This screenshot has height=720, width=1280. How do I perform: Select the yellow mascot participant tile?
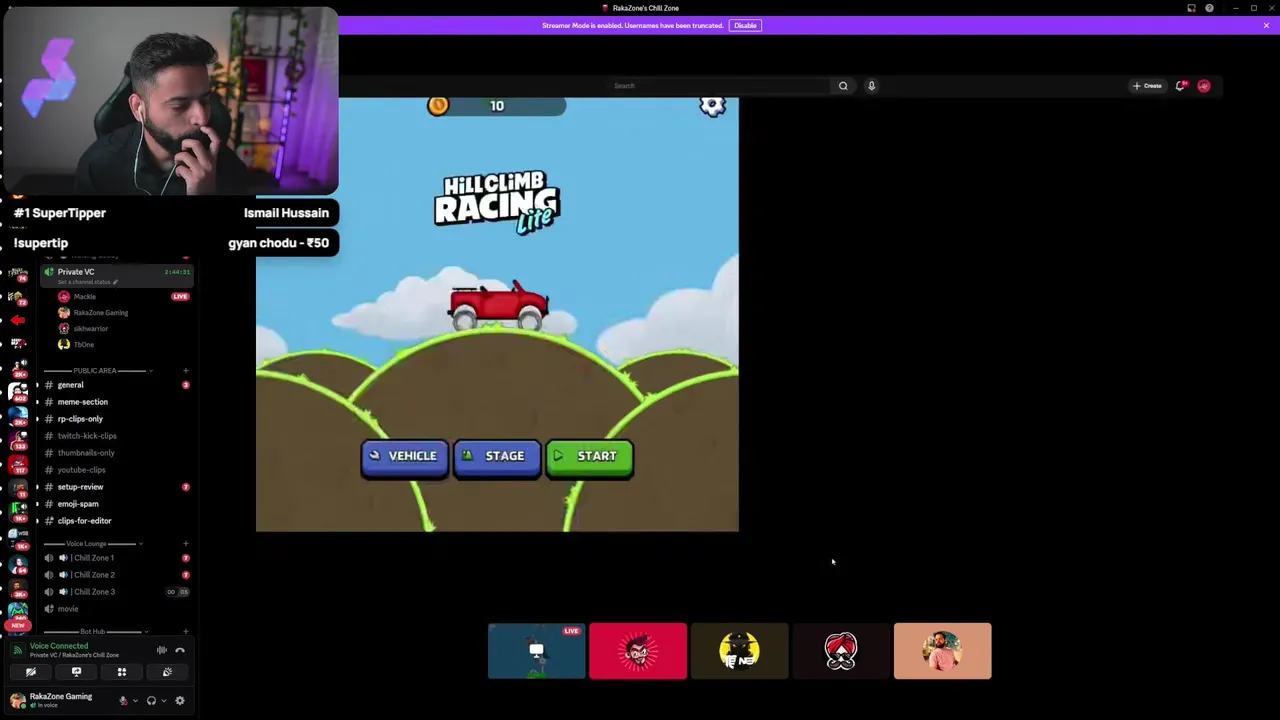[x=740, y=651]
